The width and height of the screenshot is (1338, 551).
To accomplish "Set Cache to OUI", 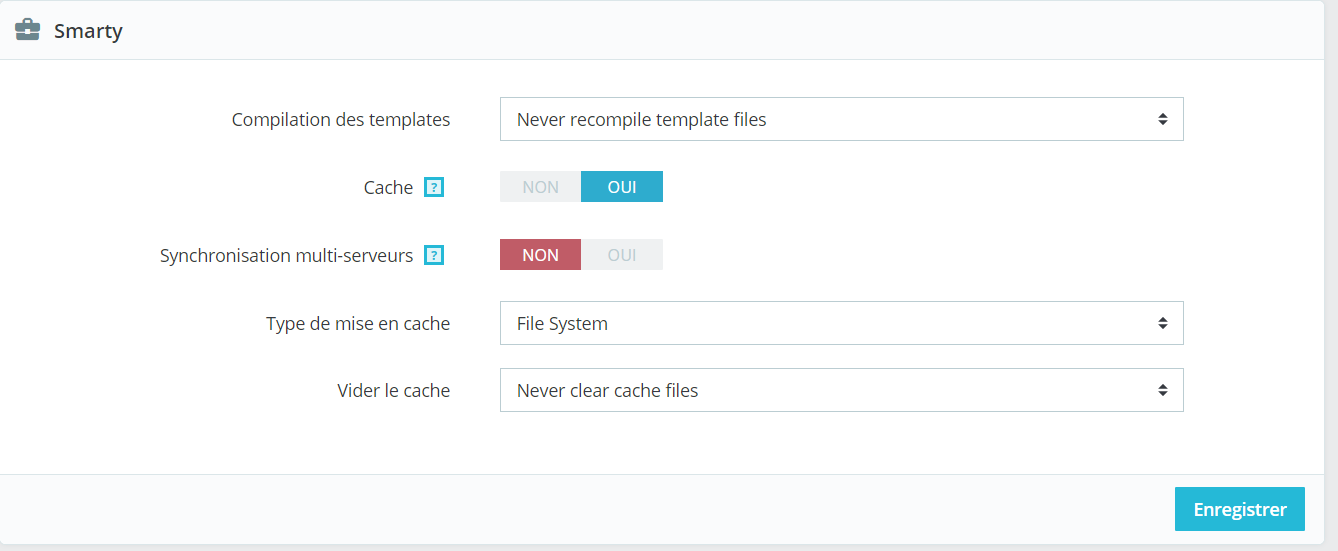I will click(622, 187).
